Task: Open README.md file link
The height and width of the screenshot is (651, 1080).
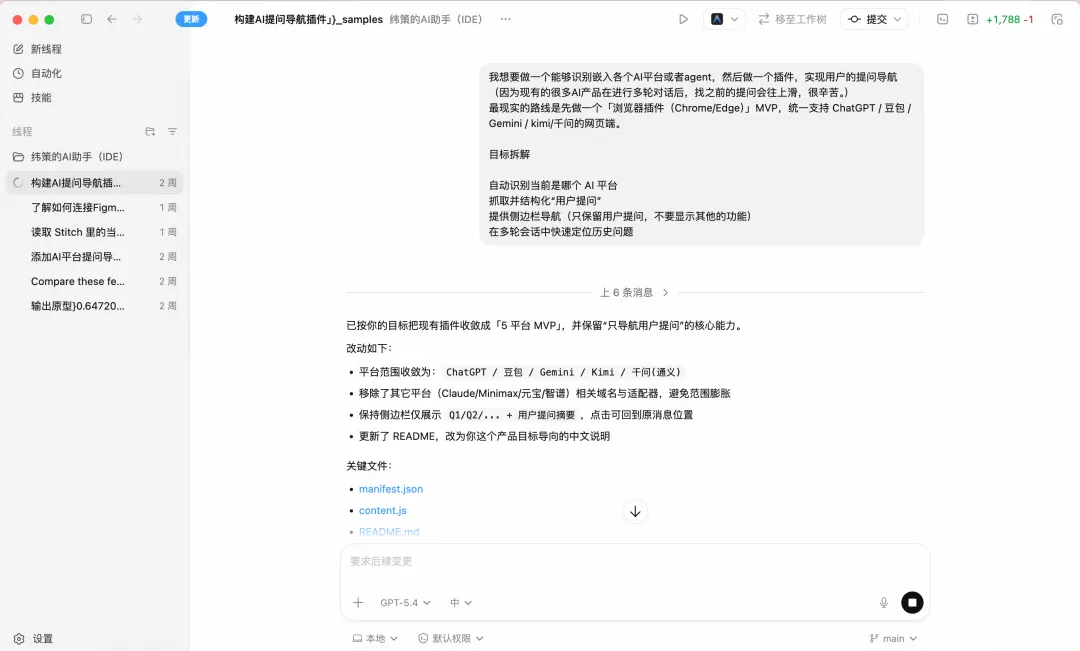Action: pos(388,532)
